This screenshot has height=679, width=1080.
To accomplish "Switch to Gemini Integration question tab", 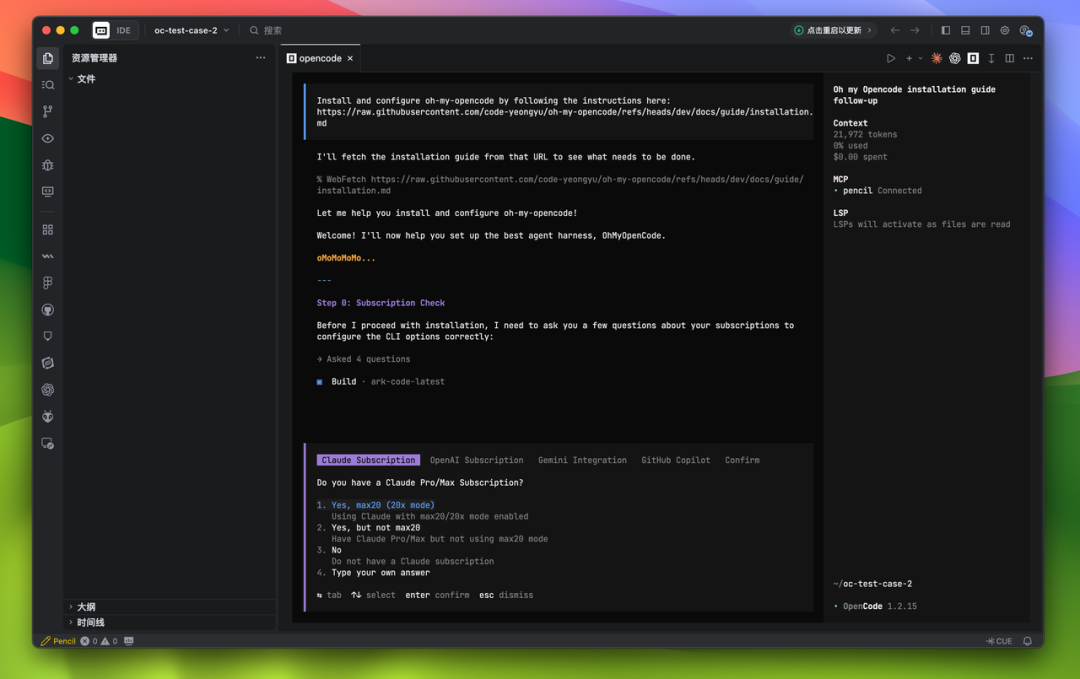I will (582, 460).
